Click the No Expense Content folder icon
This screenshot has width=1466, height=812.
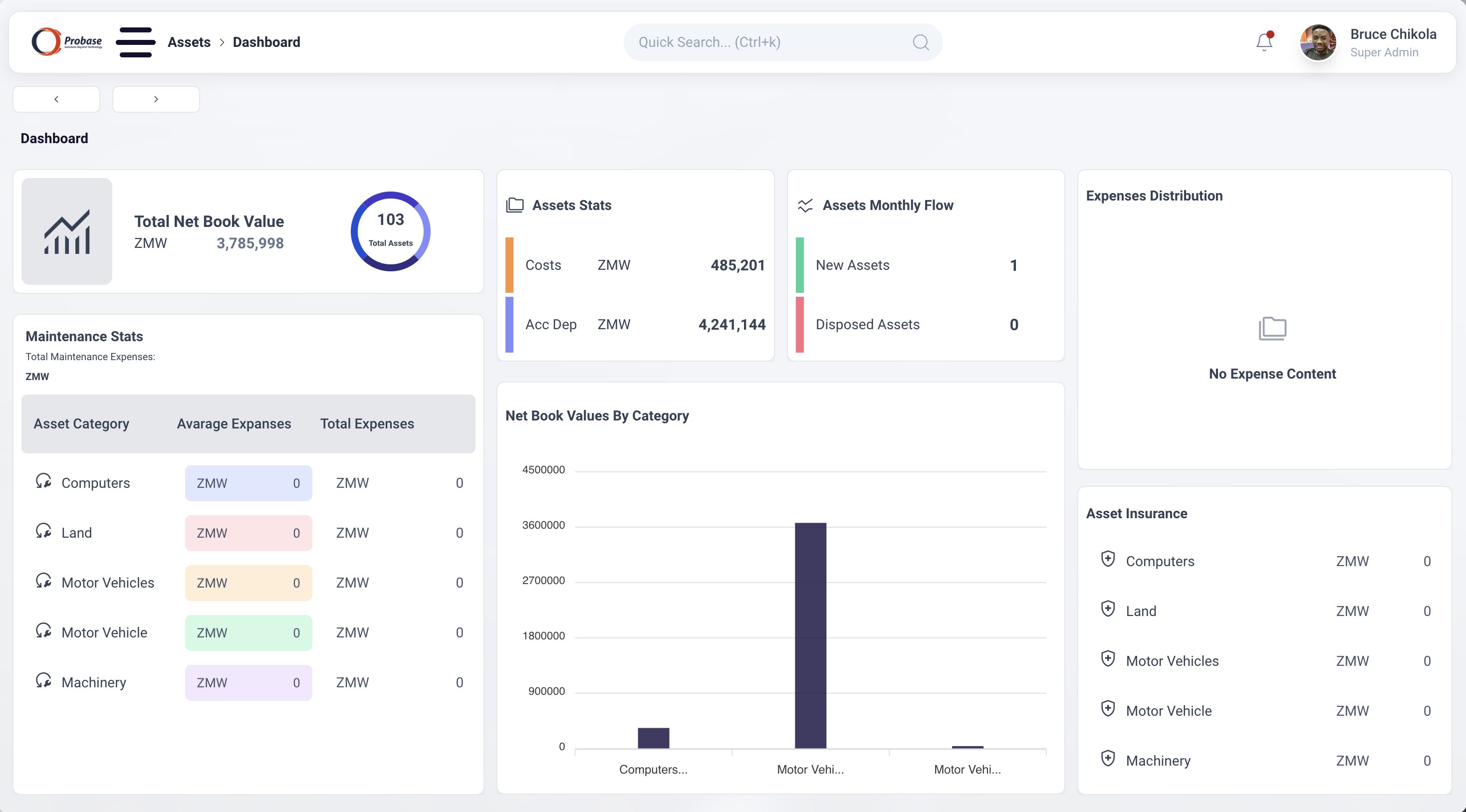pyautogui.click(x=1272, y=328)
